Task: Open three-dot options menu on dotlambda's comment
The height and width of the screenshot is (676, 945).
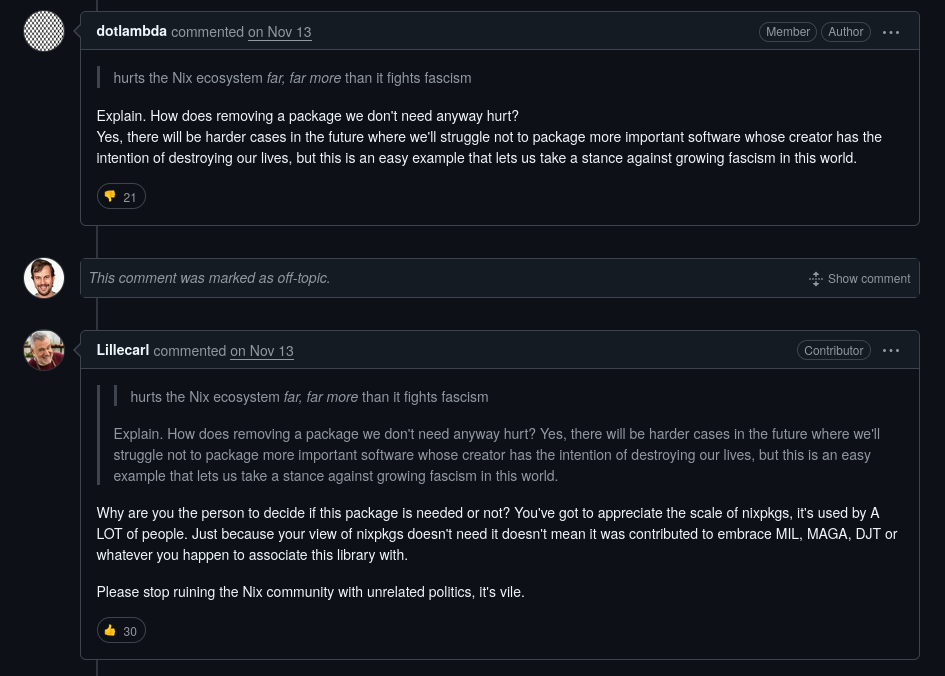Action: tap(891, 33)
